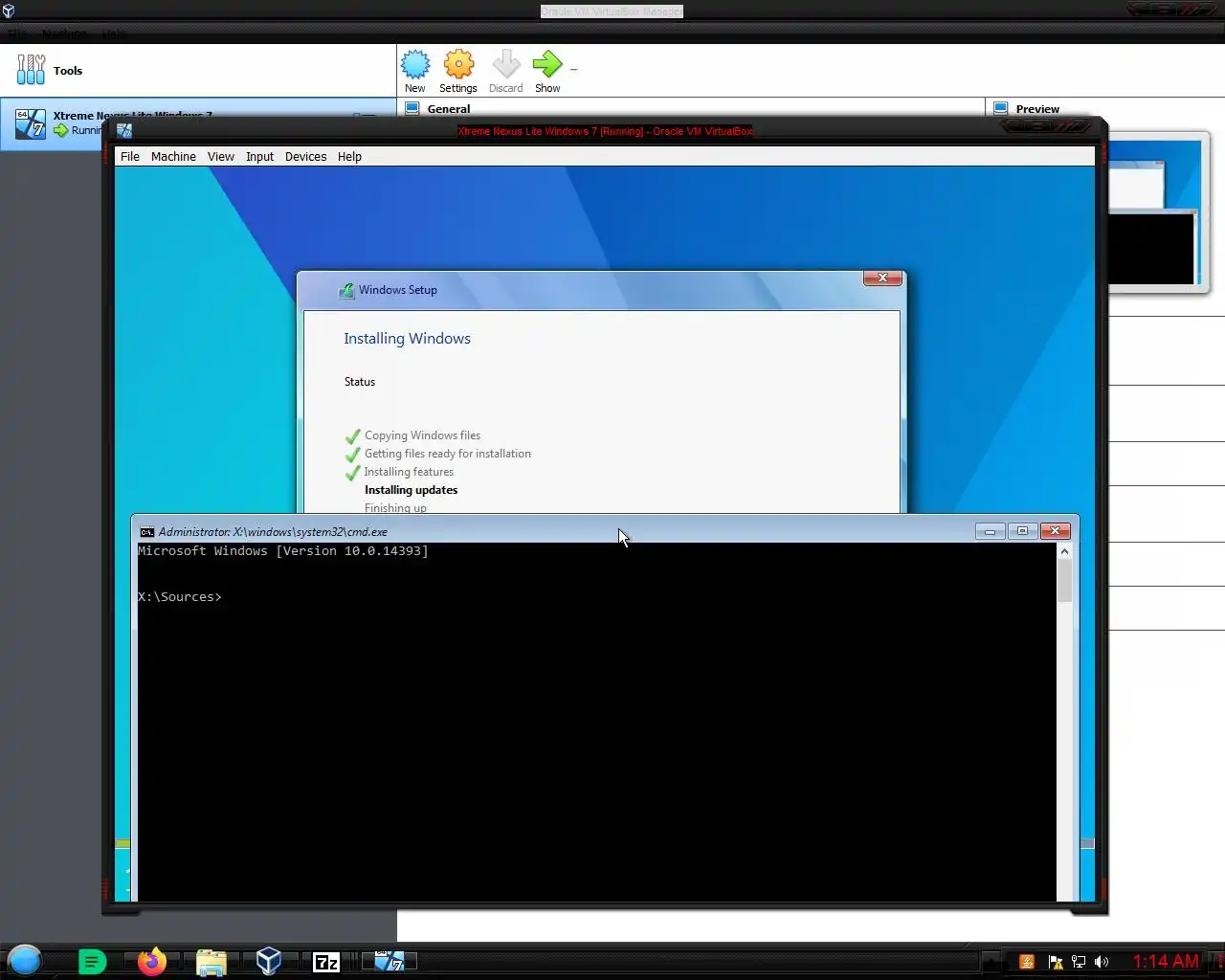Image resolution: width=1225 pixels, height=980 pixels.
Task: Maximize the Administrator cmd.exe window
Action: point(1022,531)
